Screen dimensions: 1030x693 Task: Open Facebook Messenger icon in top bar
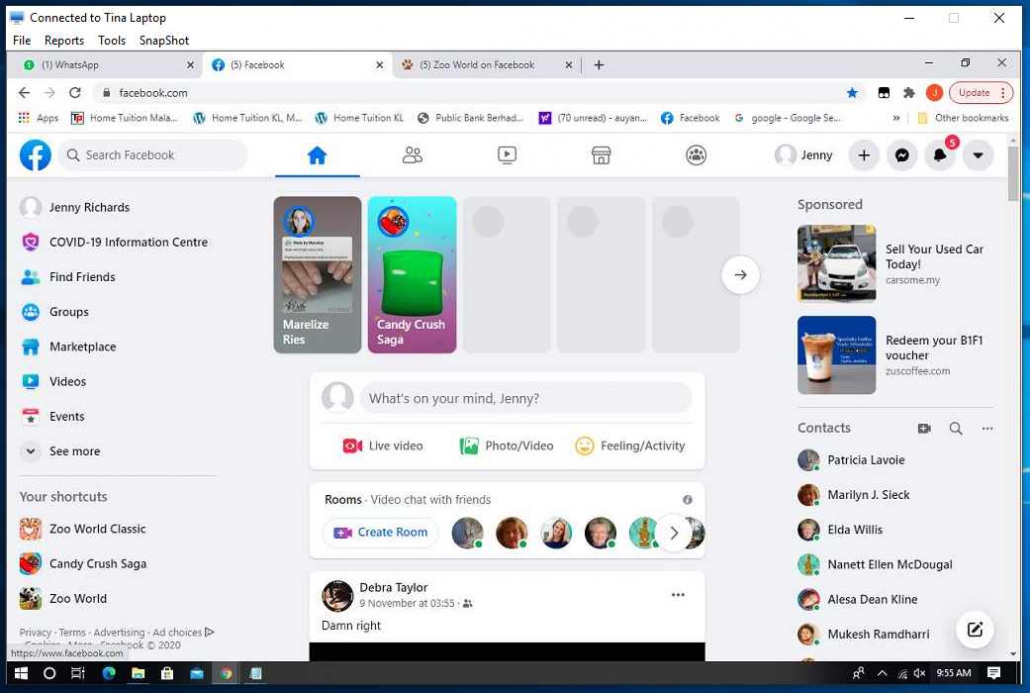point(902,155)
